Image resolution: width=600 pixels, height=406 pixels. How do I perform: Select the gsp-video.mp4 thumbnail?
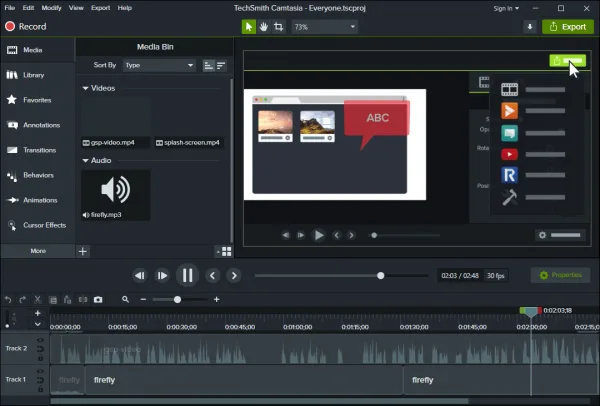click(116, 122)
